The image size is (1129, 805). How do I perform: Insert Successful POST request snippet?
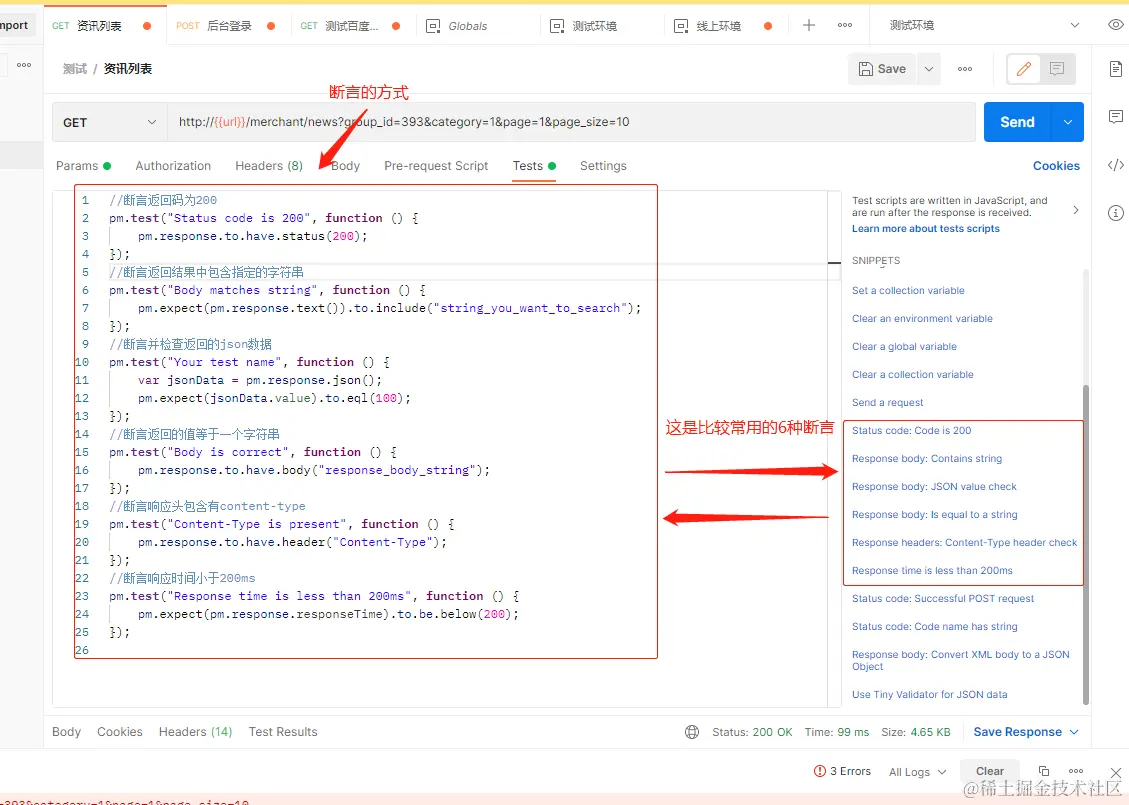(943, 598)
